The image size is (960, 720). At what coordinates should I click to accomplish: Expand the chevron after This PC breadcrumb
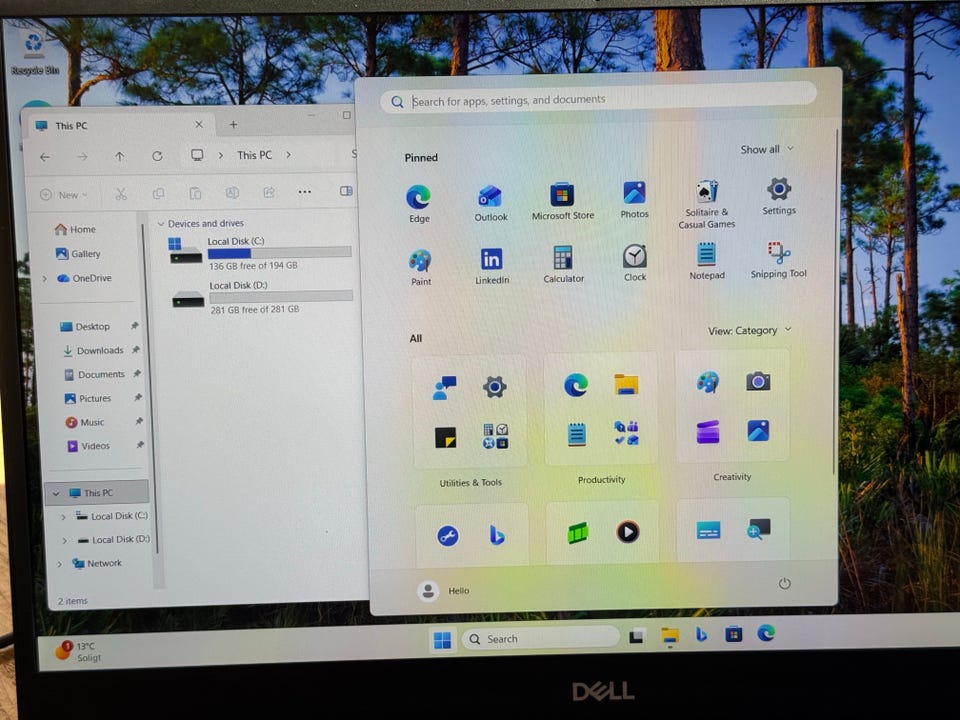[288, 154]
